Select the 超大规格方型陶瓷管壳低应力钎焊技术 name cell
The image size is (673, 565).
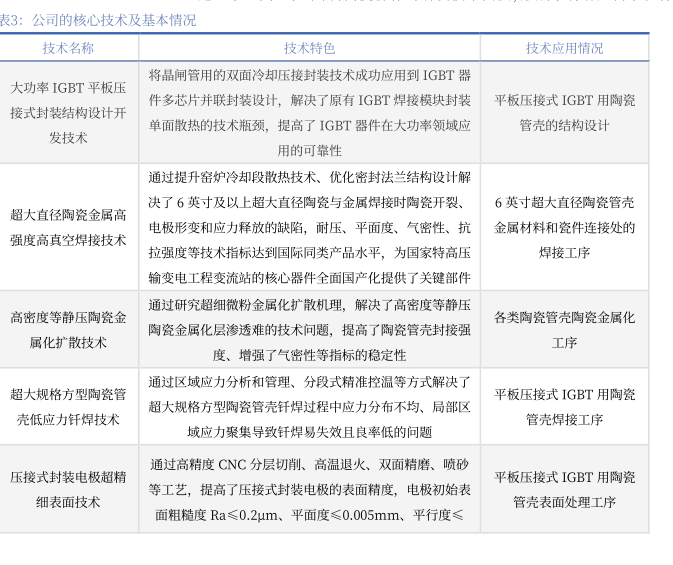(x=68, y=407)
